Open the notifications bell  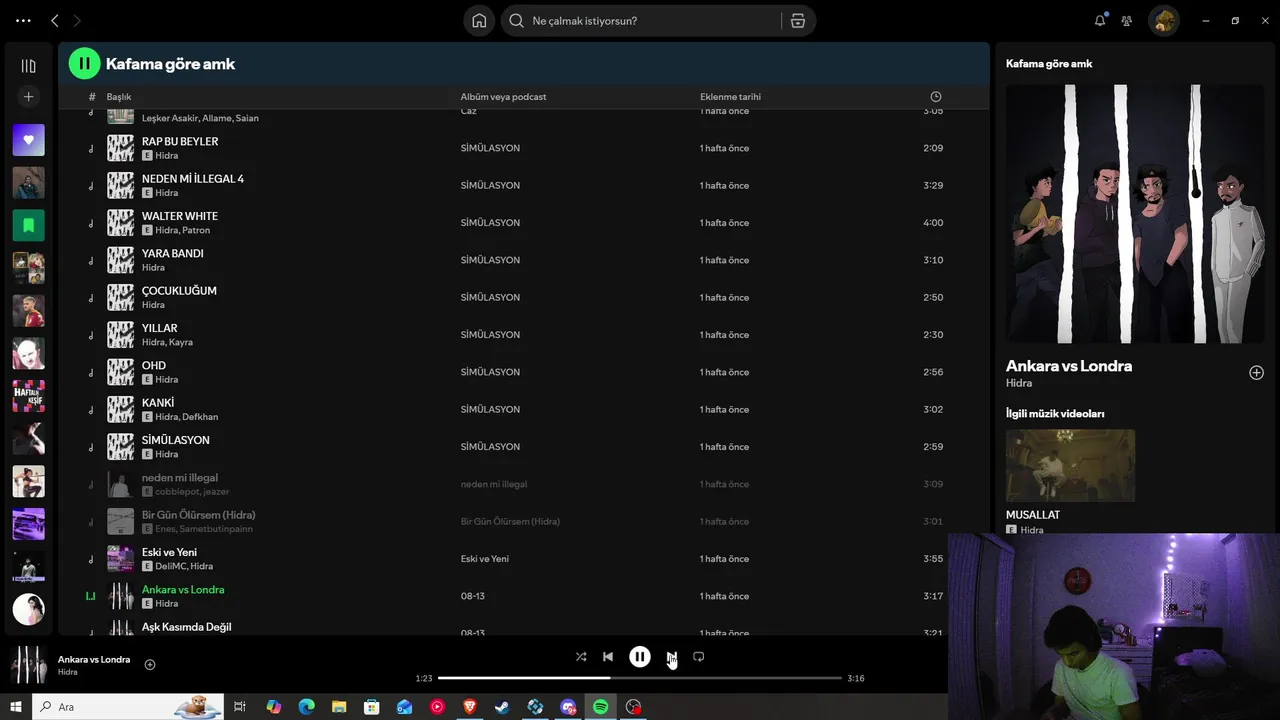coord(1100,20)
